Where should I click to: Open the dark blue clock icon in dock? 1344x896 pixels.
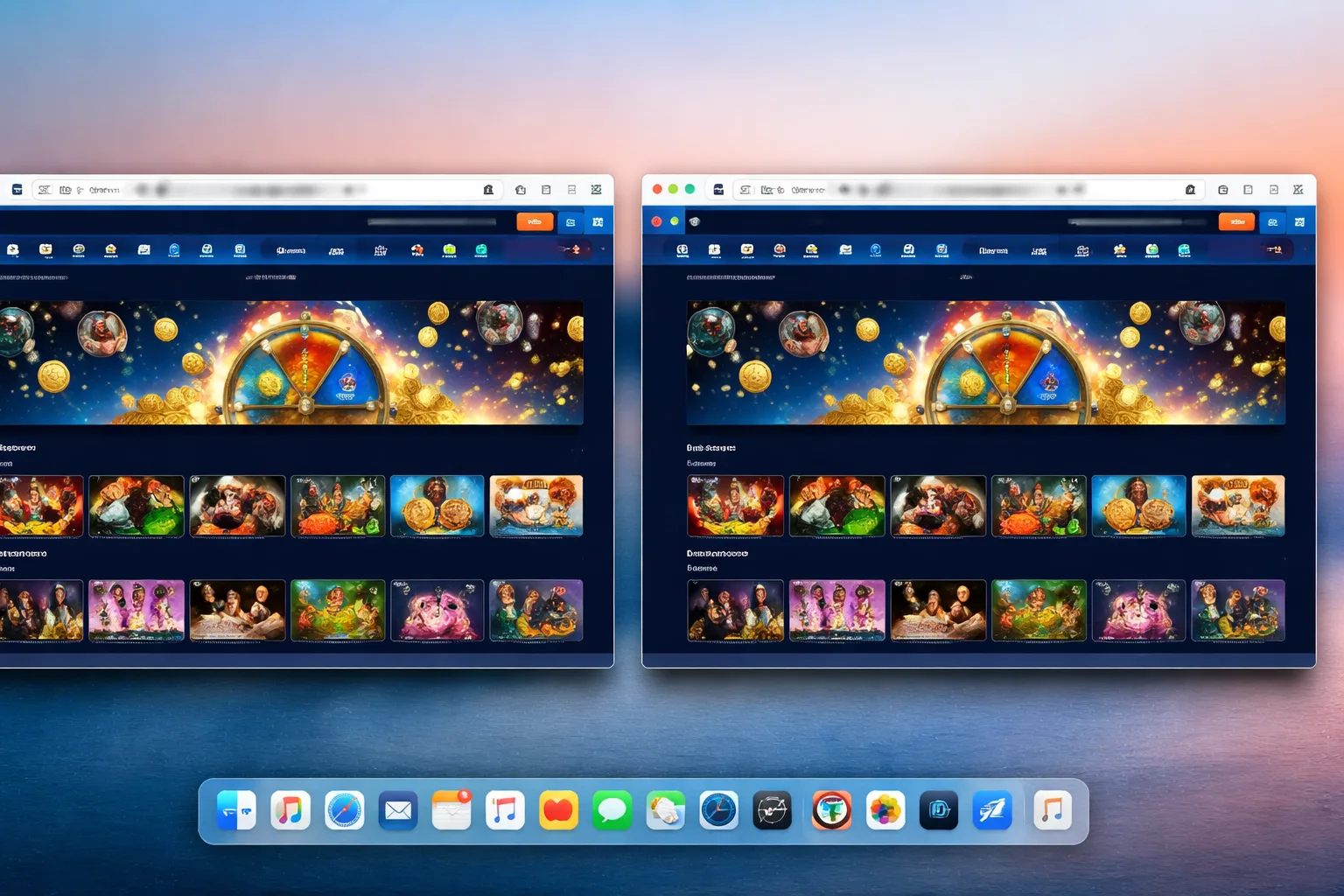[x=718, y=811]
